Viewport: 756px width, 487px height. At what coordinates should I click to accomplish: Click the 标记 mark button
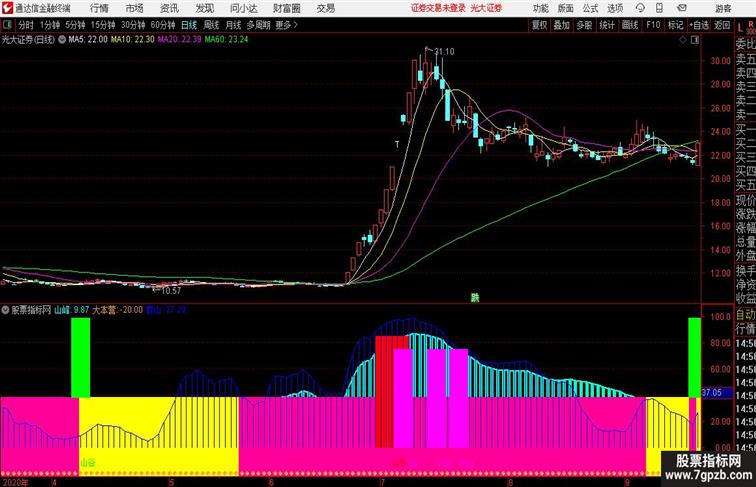tap(675, 25)
